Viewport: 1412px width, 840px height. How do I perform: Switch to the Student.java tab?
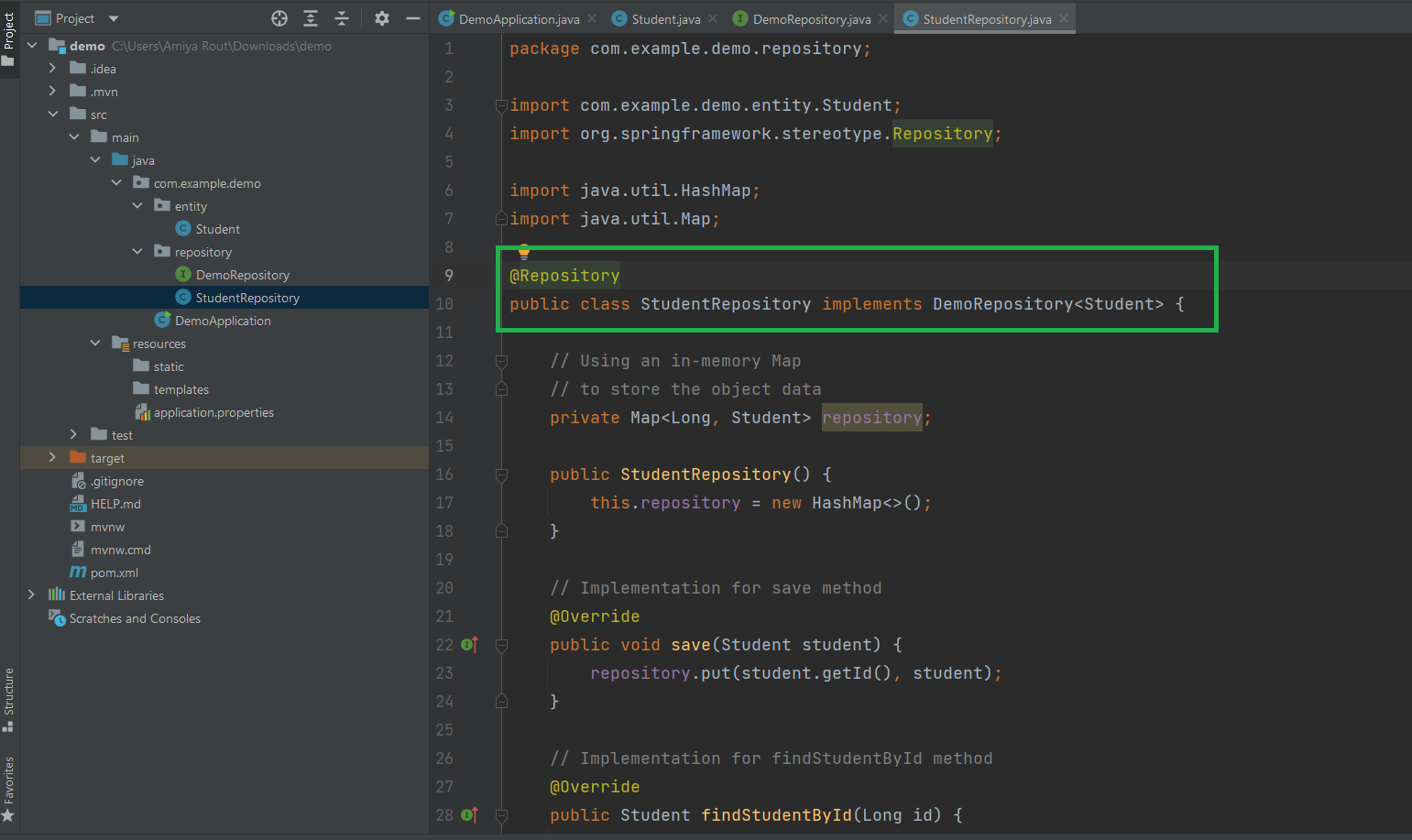click(x=665, y=19)
